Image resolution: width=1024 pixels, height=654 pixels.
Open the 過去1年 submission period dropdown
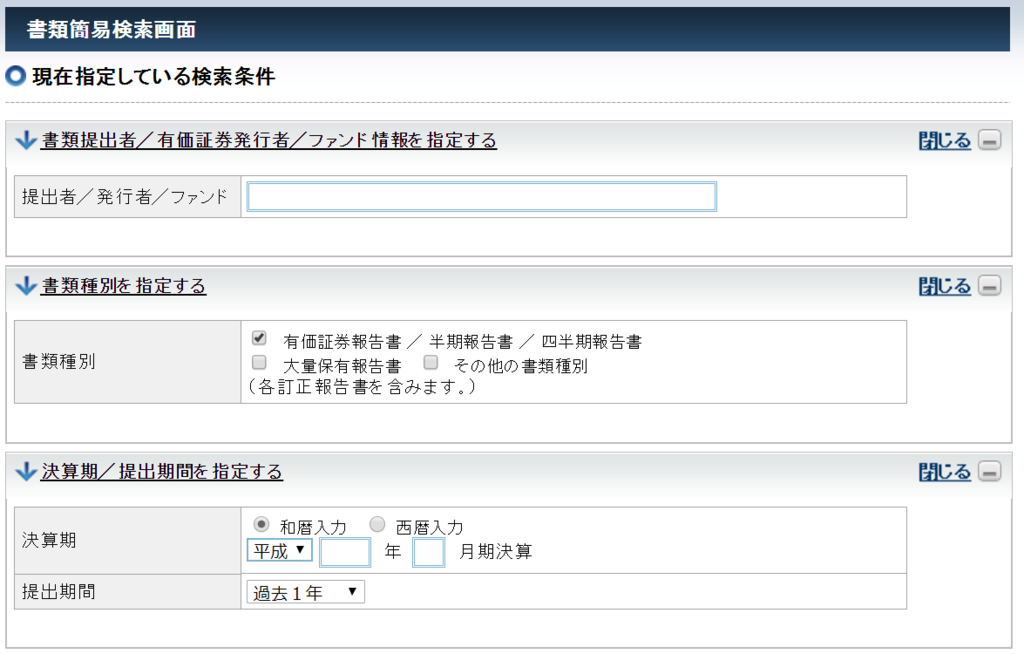[306, 592]
